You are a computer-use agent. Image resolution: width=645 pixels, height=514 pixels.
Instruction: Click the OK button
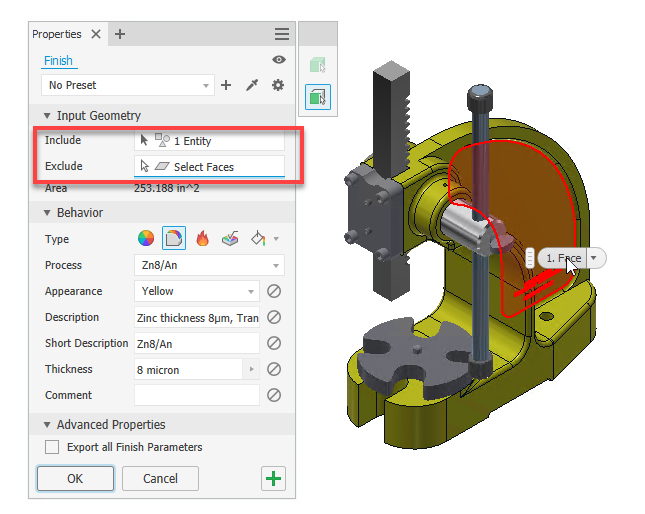pyautogui.click(x=75, y=478)
